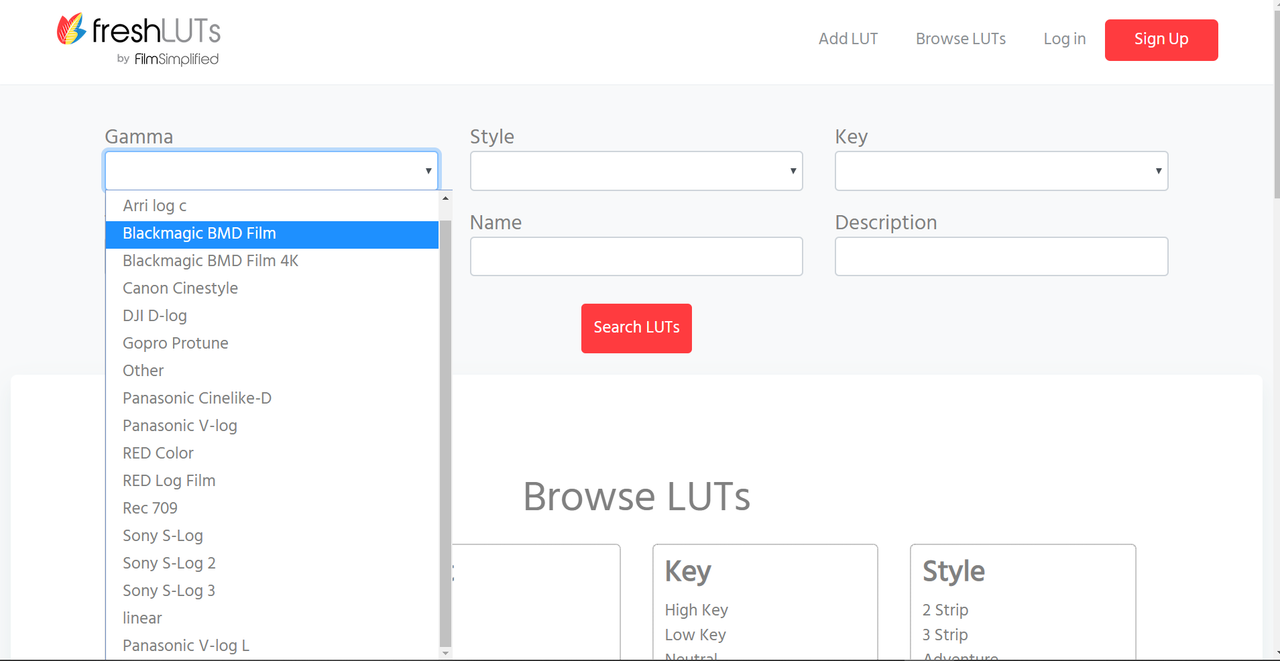
Task: Choose Canon Cinestyle in Gamma list
Action: click(x=272, y=288)
